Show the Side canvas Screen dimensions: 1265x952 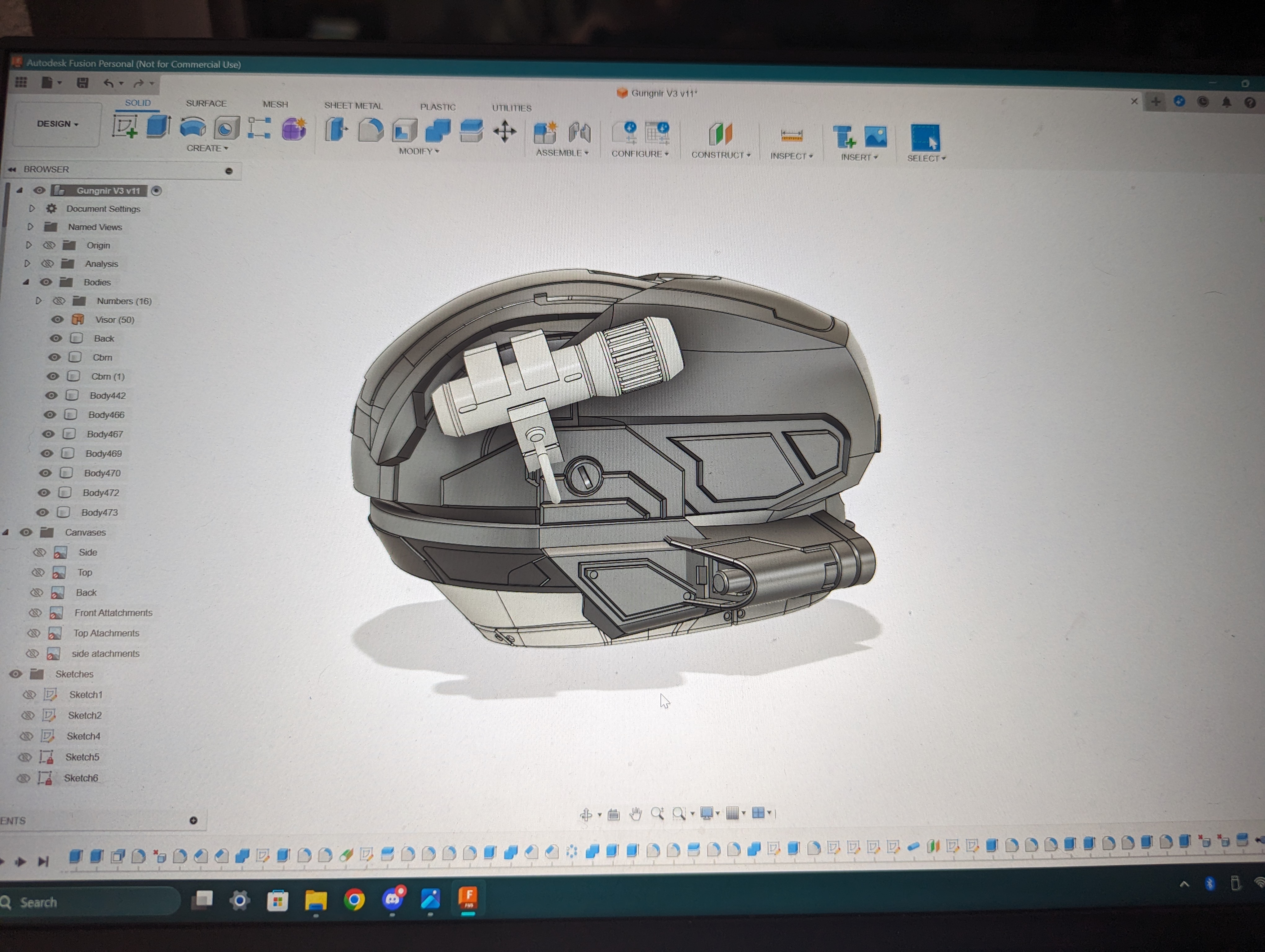39,552
